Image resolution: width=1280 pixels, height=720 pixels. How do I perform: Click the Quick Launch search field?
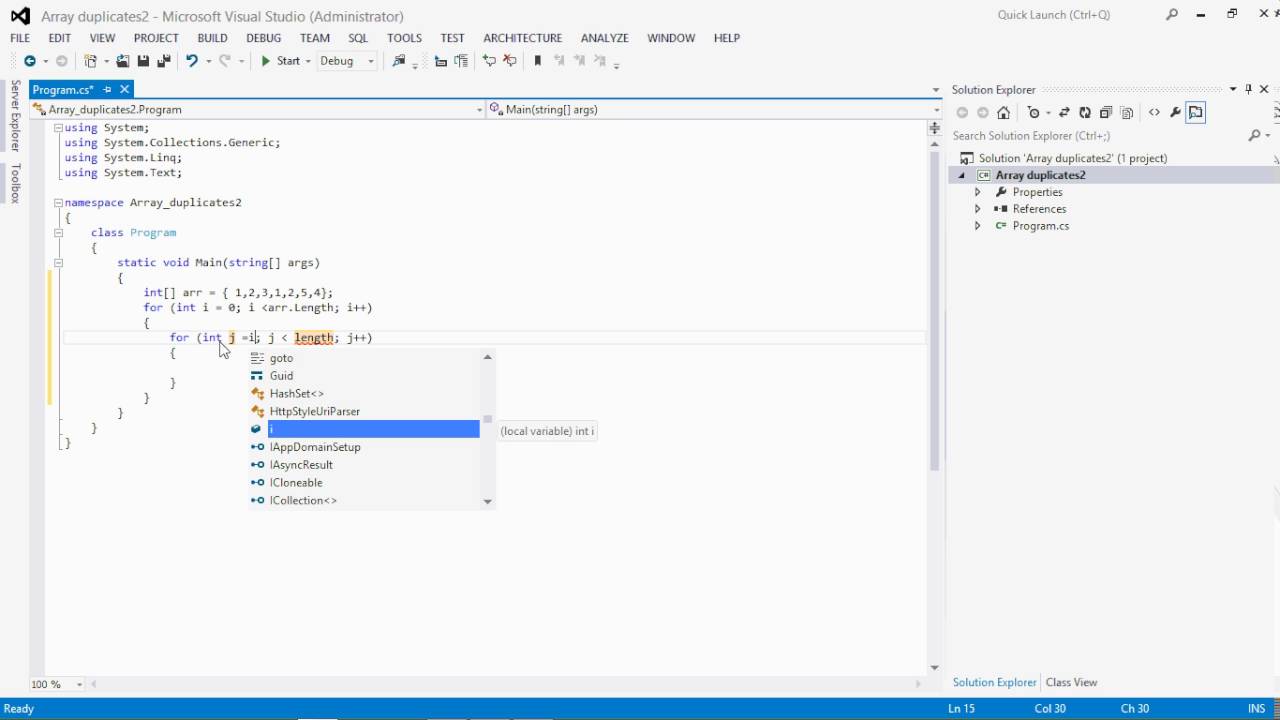(x=1076, y=15)
